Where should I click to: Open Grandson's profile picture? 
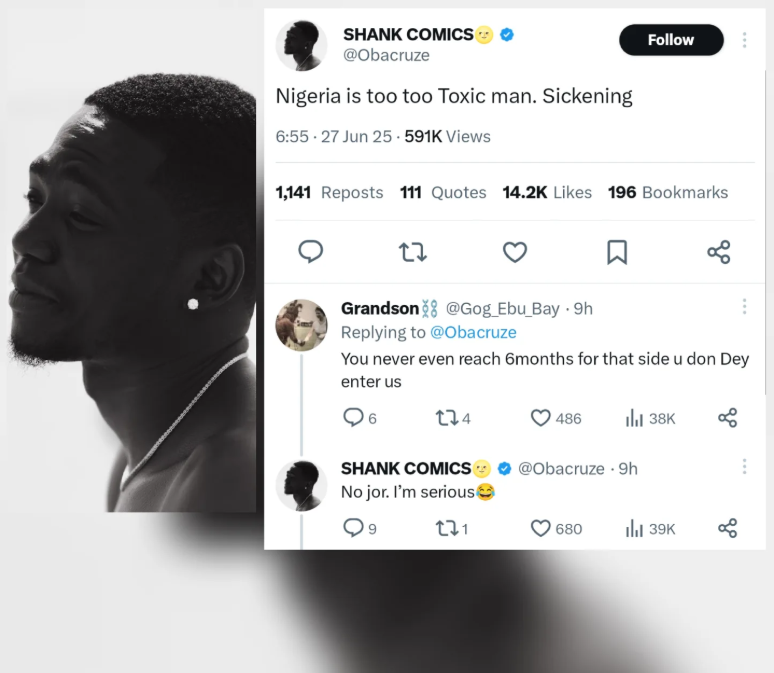click(301, 325)
